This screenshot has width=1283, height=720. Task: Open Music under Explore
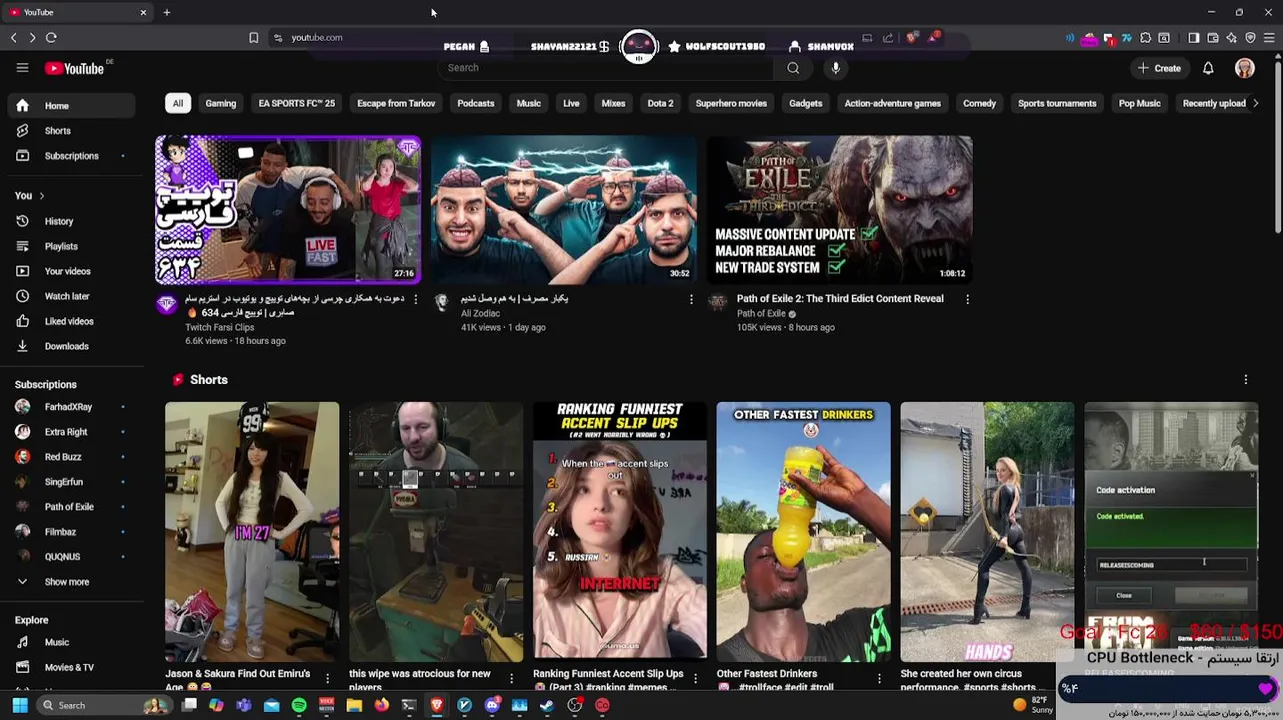pos(71,642)
